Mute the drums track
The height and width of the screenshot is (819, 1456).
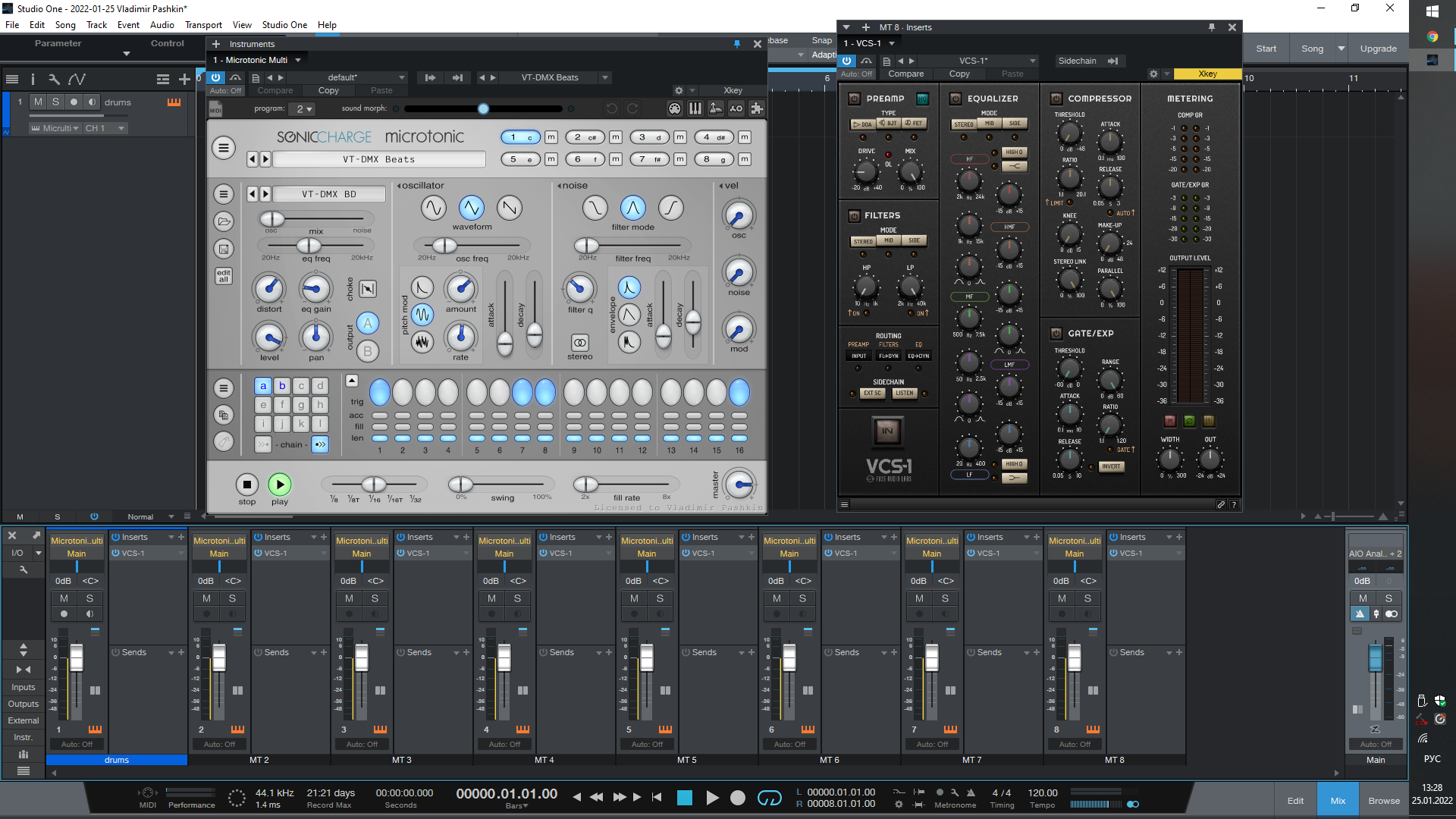tap(38, 102)
